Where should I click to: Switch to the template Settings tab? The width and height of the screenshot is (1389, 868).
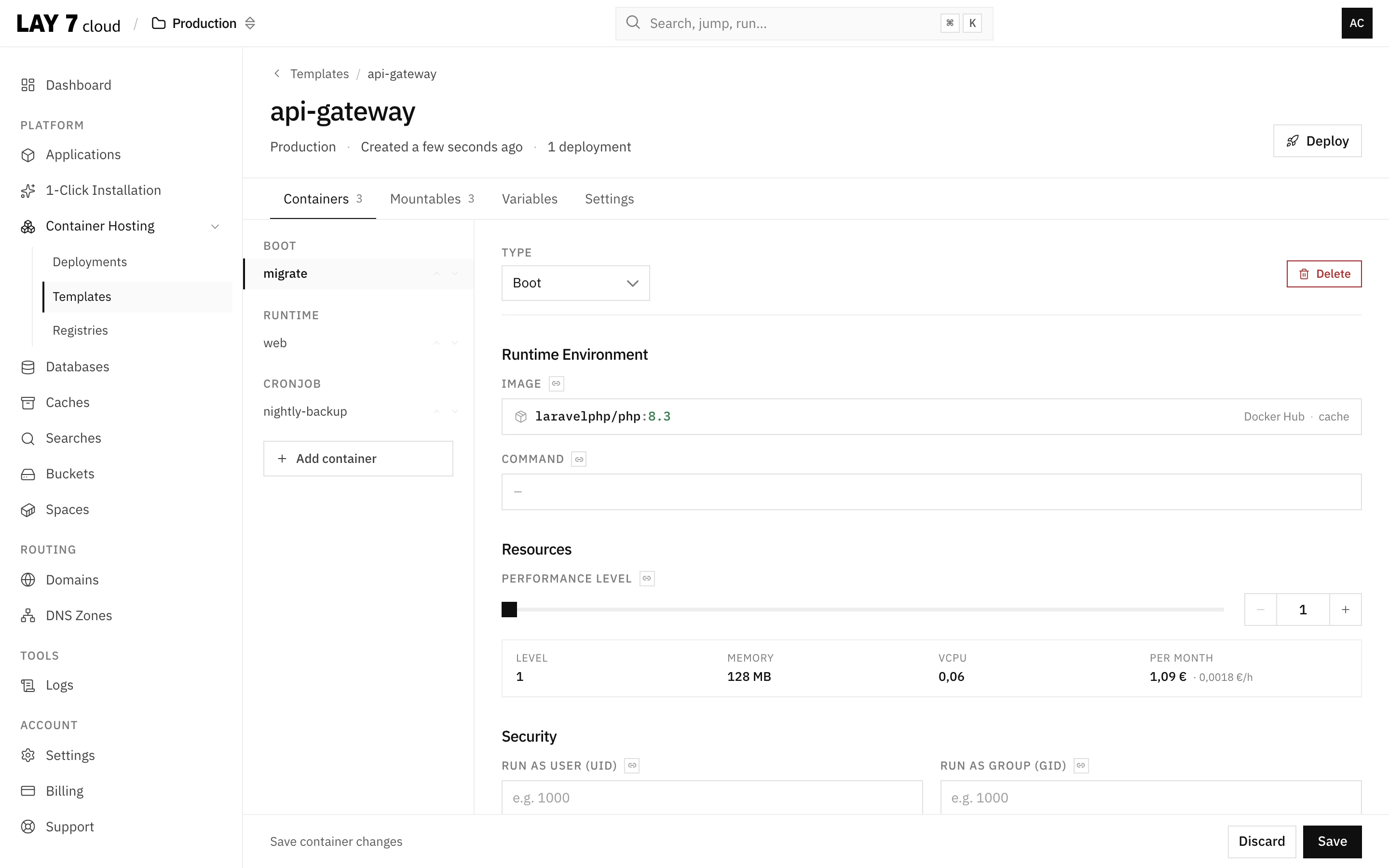pyautogui.click(x=609, y=199)
